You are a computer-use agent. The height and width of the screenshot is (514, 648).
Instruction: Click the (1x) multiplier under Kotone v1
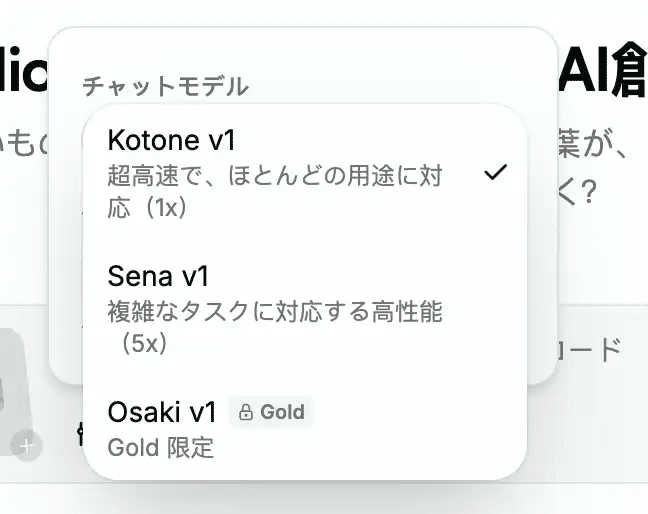click(160, 208)
